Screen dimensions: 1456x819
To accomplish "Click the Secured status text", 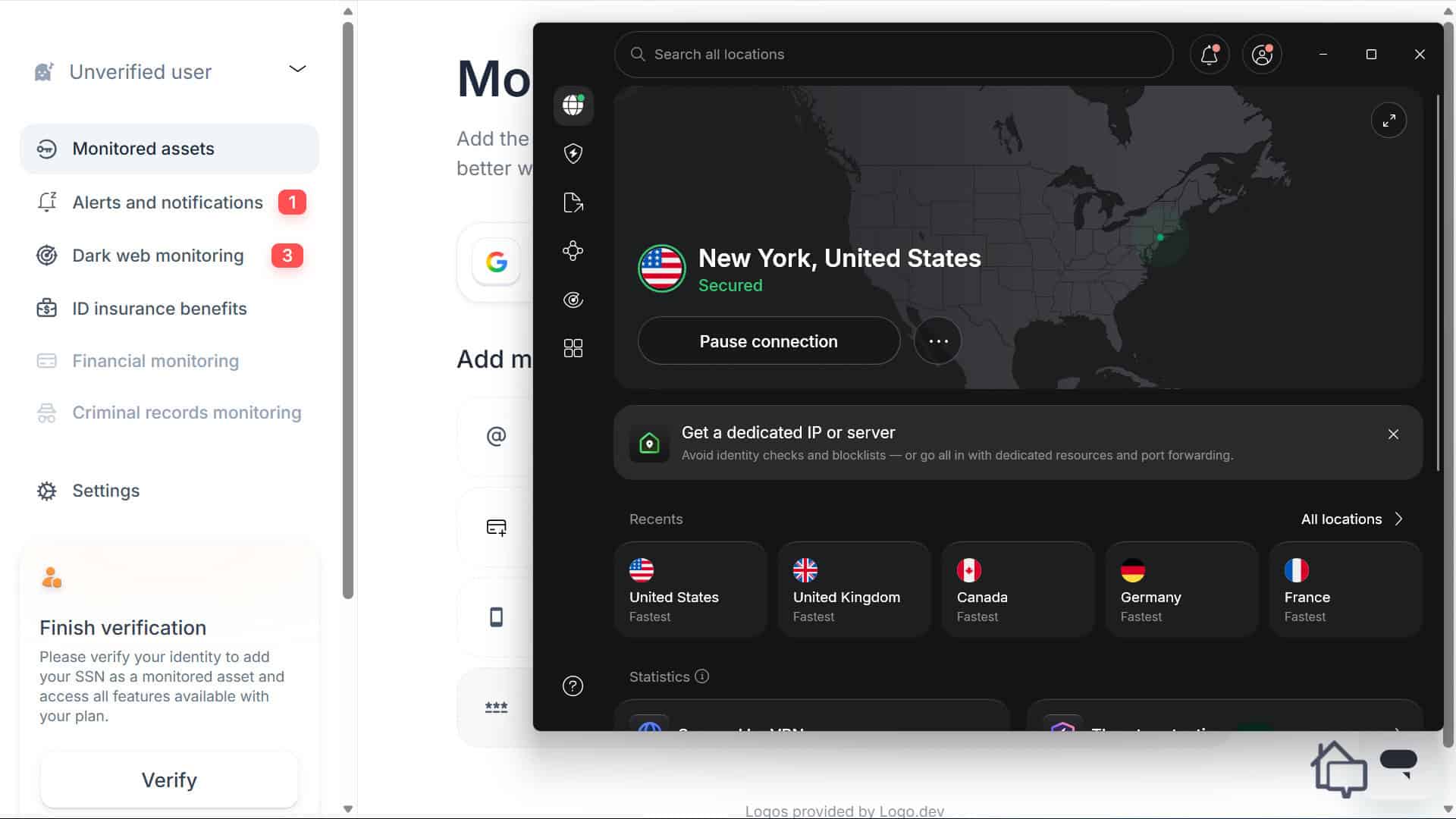I will 730,286.
